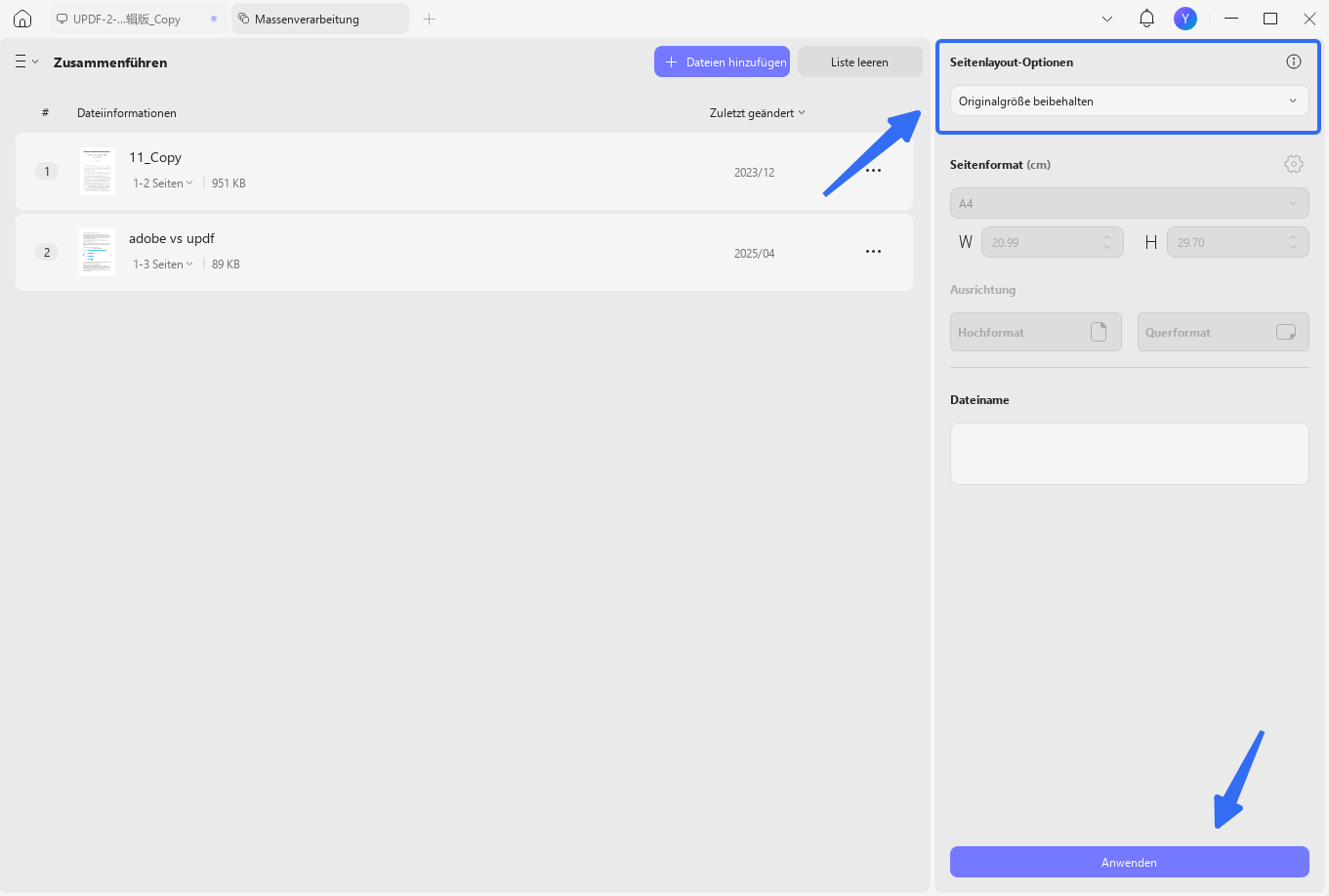Click the 951 KB file size
Screen dimensions: 1329x896
point(228,183)
